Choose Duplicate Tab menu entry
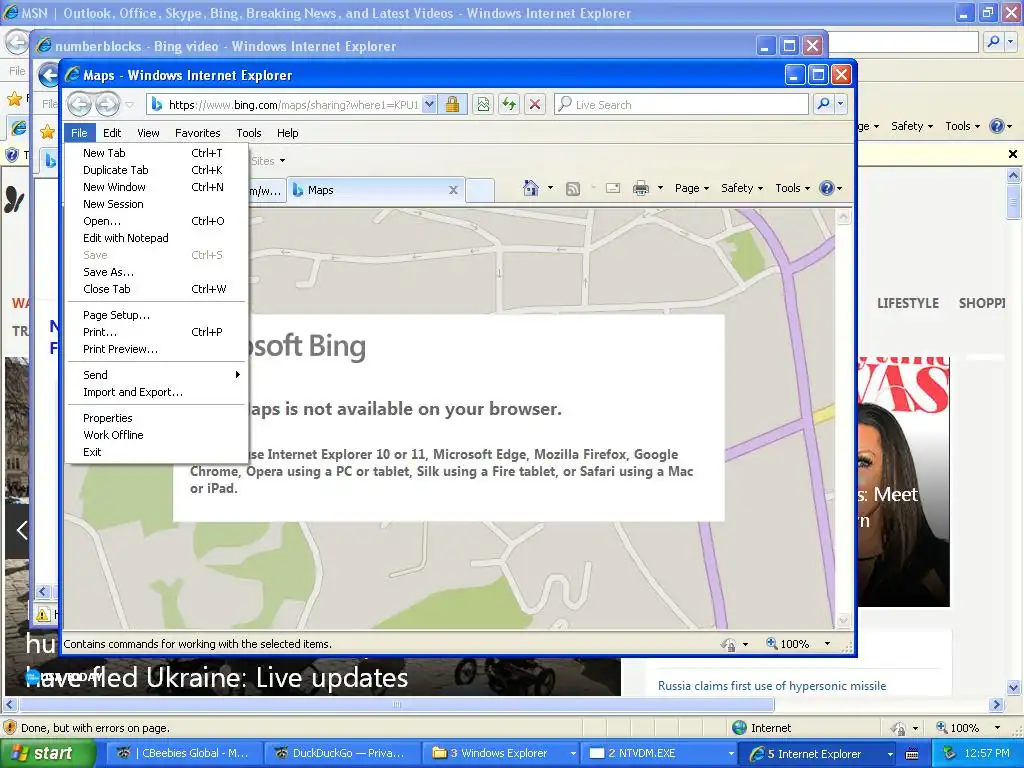The width and height of the screenshot is (1024, 768). point(156,170)
